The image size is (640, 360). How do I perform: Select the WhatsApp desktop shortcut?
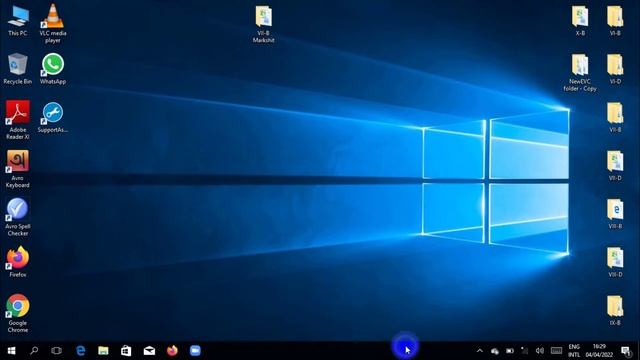53,69
